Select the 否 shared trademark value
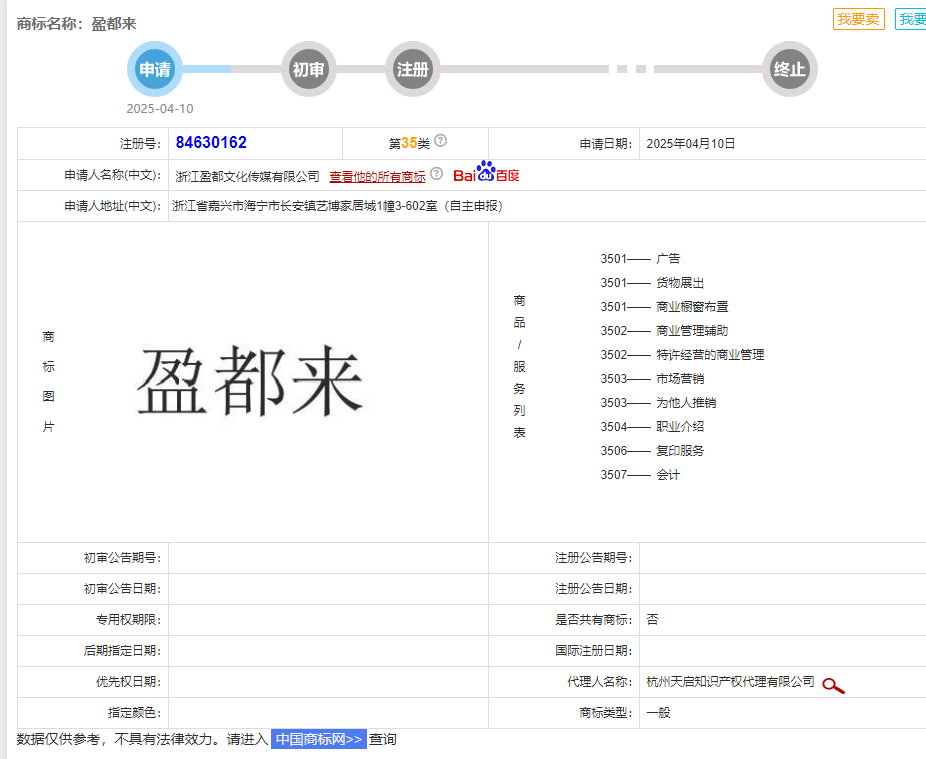The height and width of the screenshot is (759, 926). coord(652,620)
